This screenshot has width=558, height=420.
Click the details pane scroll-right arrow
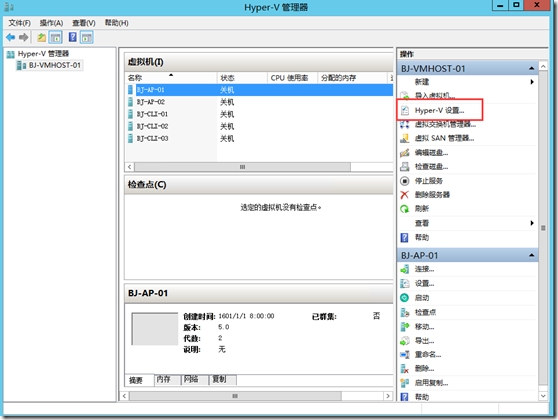click(x=388, y=396)
